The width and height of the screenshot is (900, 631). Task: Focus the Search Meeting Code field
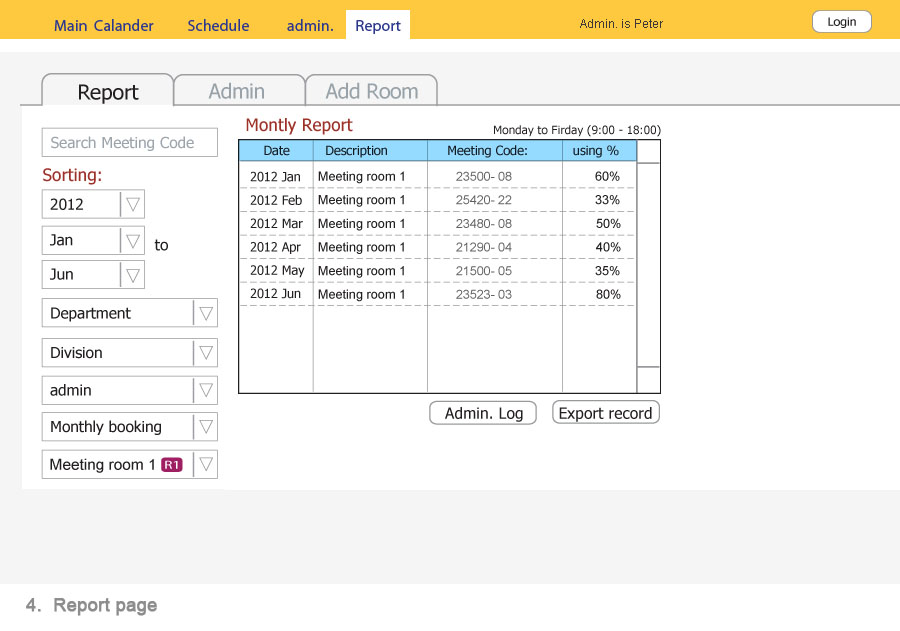tap(130, 142)
